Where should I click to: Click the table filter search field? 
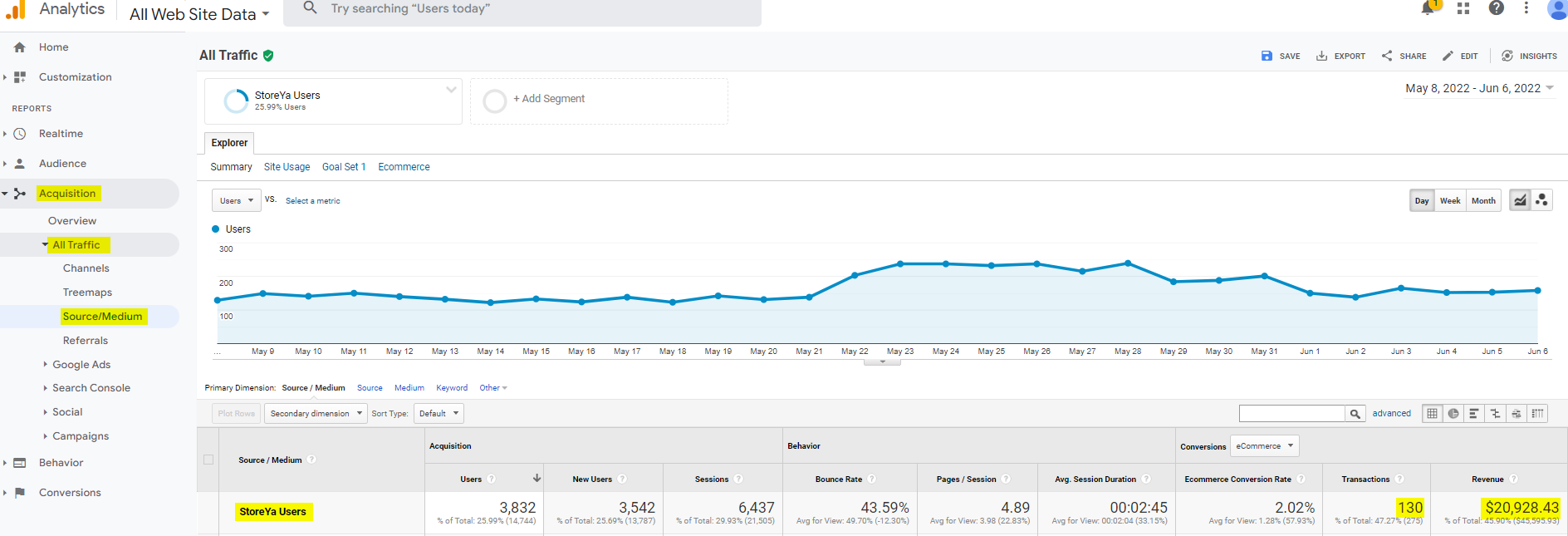1291,413
